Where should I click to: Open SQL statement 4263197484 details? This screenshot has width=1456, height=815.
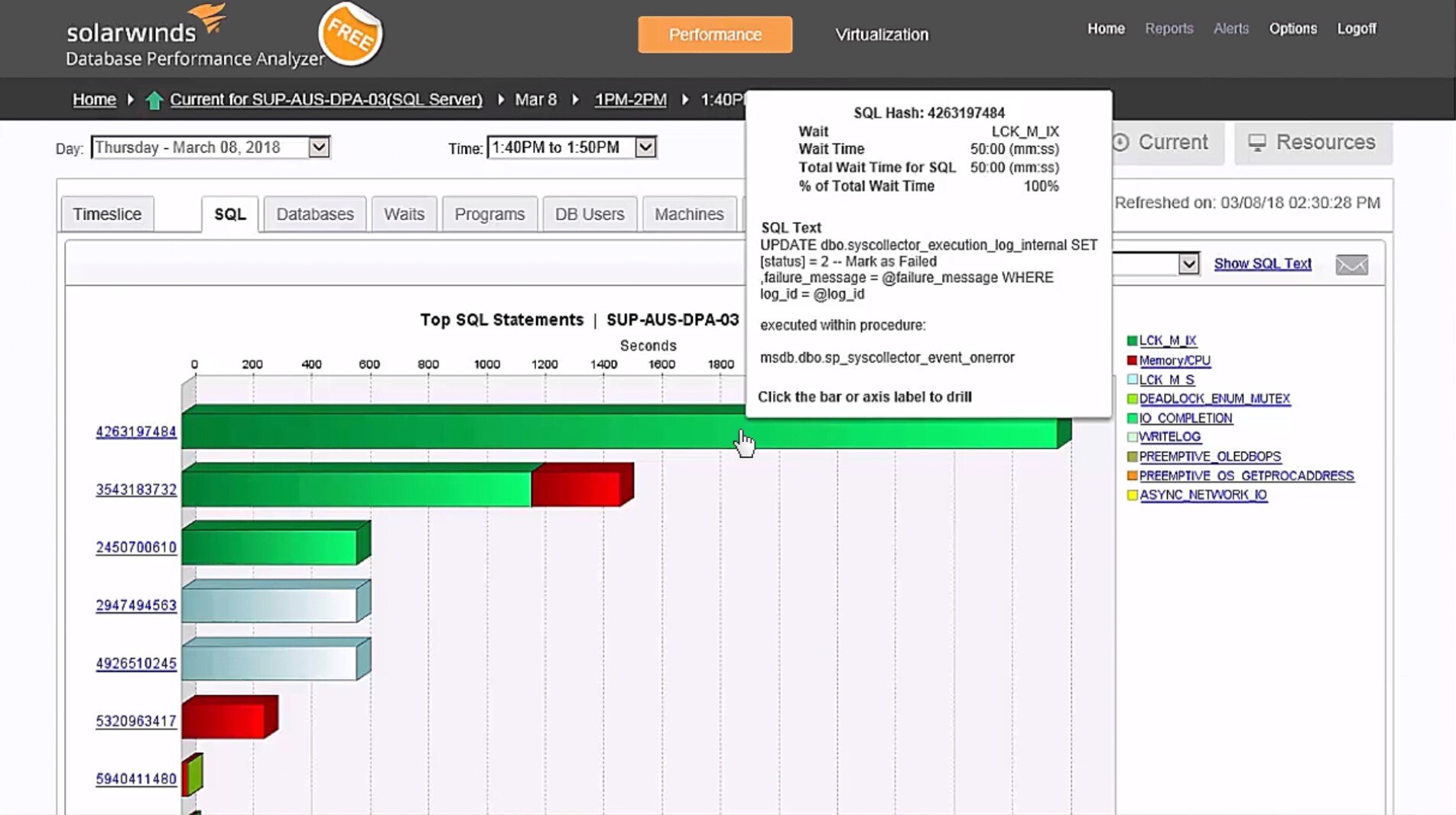coord(135,431)
